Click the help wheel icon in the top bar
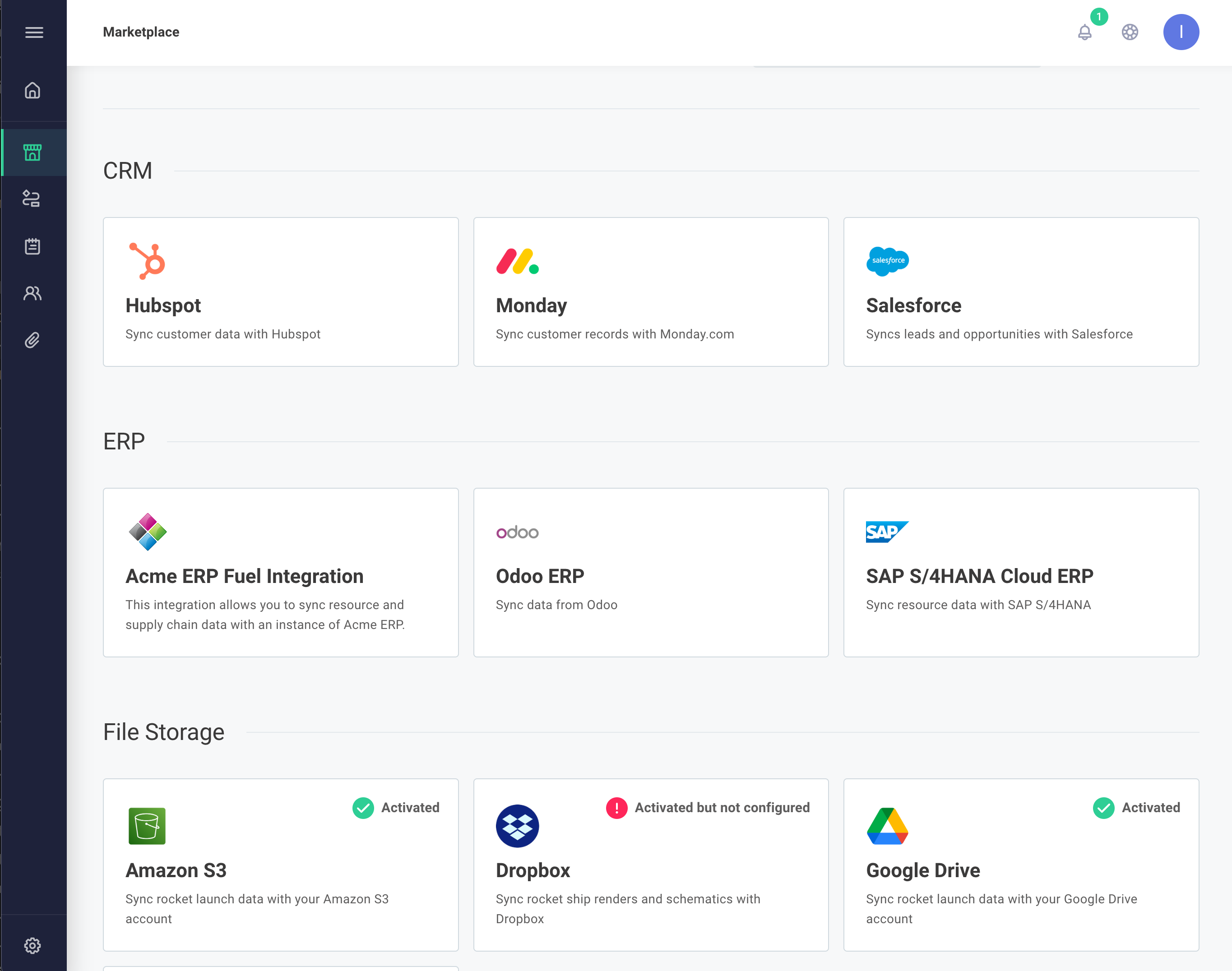This screenshot has width=1232, height=971. point(1130,32)
